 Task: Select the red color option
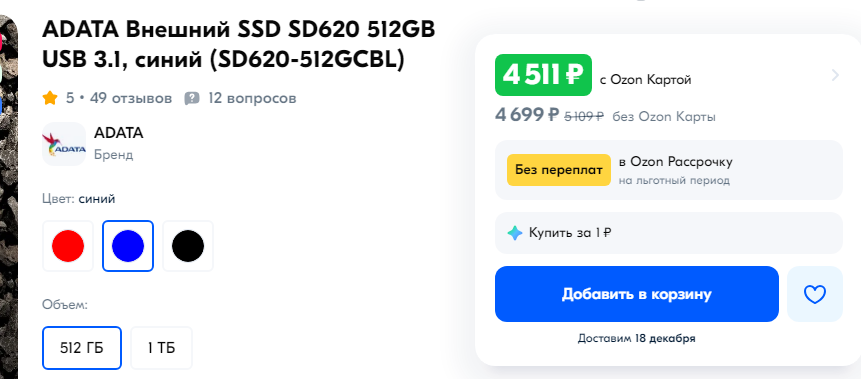coord(68,246)
